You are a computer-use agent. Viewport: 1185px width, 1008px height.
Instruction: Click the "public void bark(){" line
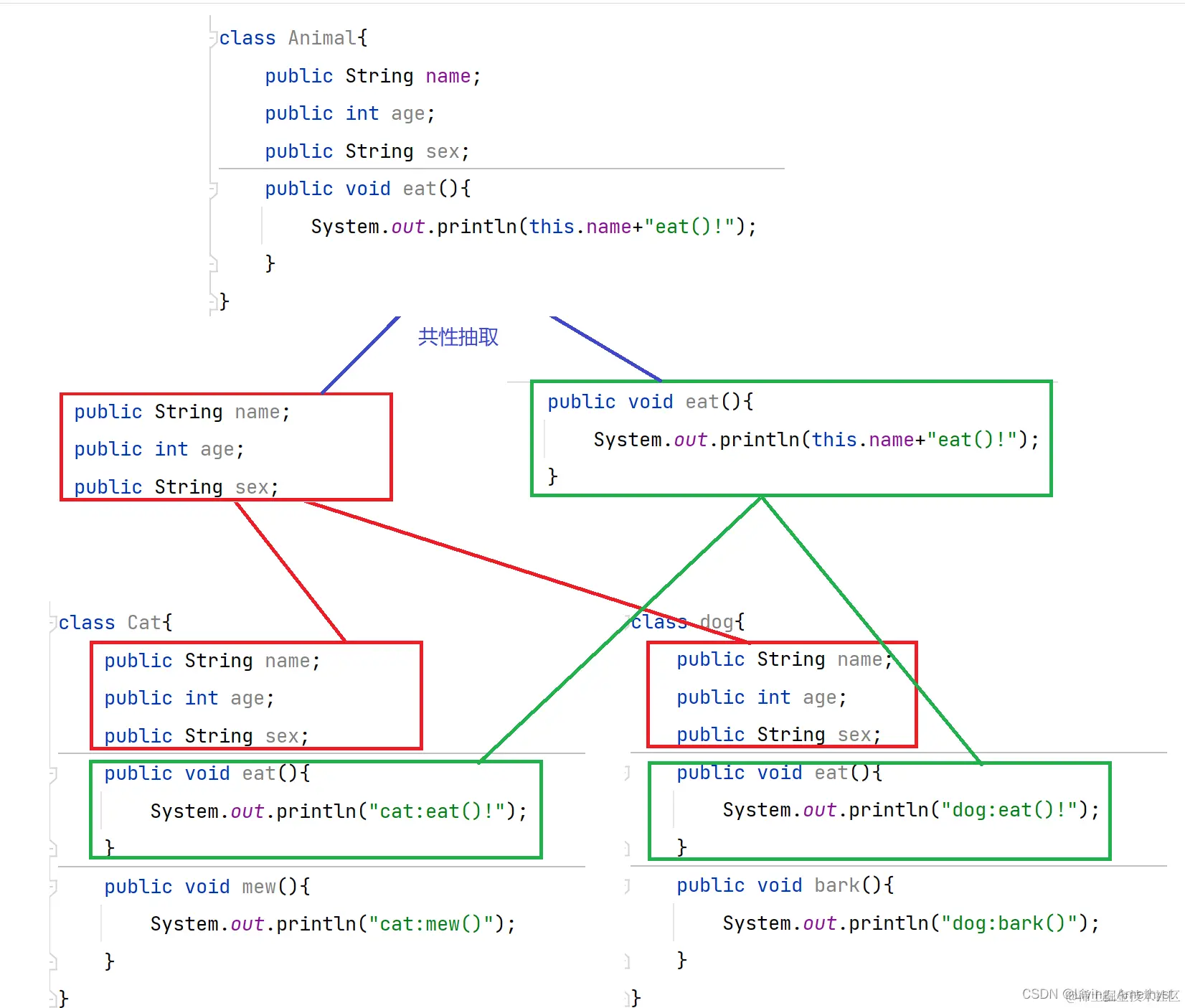pyautogui.click(x=785, y=885)
